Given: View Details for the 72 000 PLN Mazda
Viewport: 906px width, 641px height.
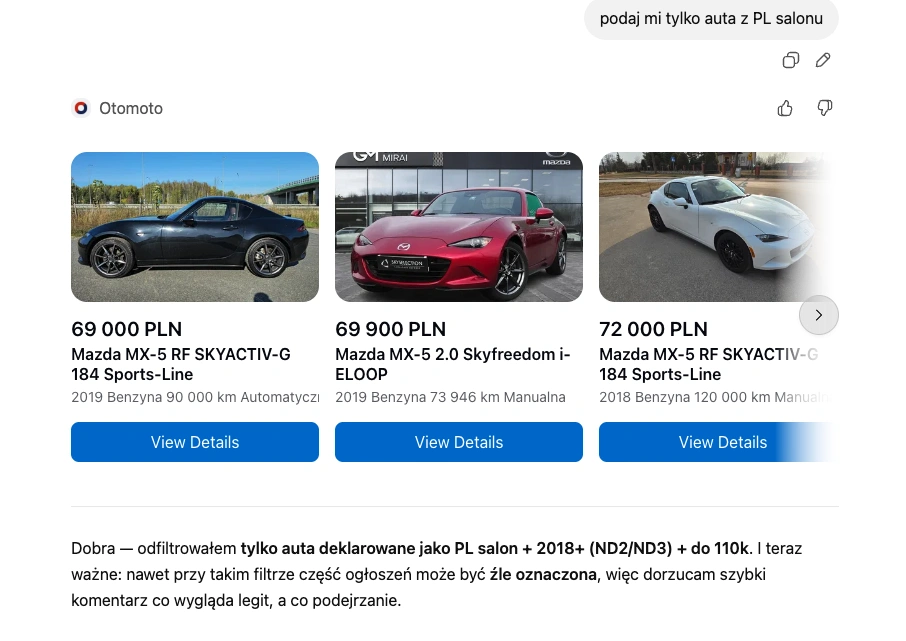Looking at the screenshot, I should click(723, 442).
